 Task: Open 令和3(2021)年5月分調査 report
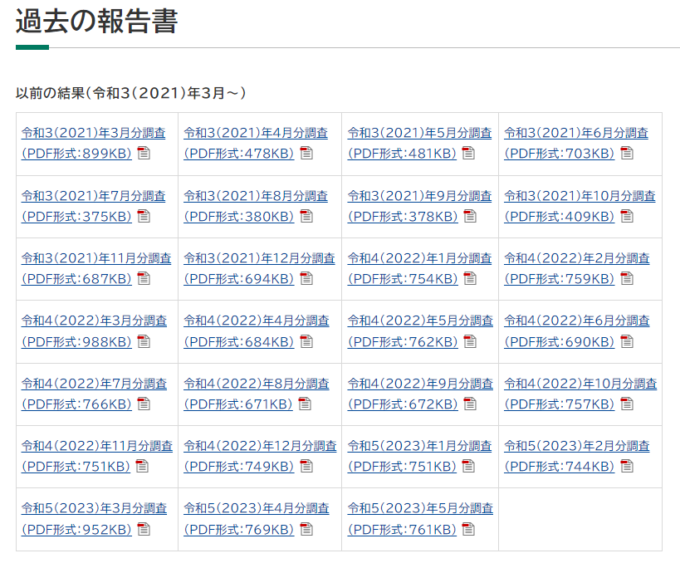click(419, 143)
